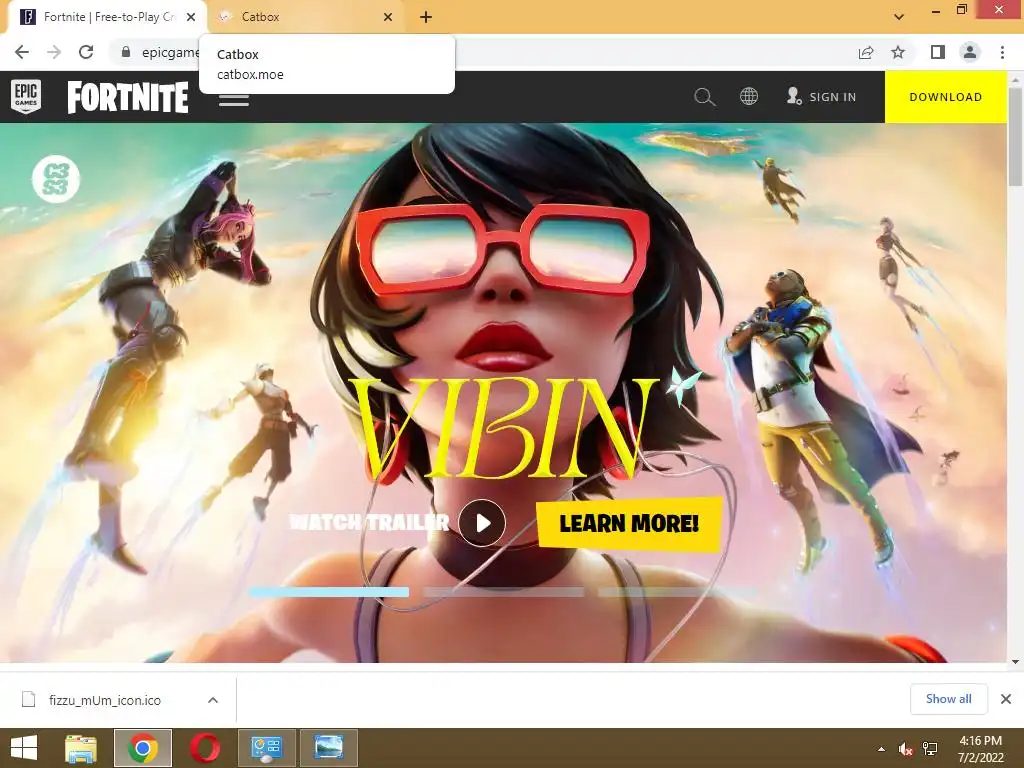
Task: Click SIGN IN link
Action: click(x=822, y=97)
